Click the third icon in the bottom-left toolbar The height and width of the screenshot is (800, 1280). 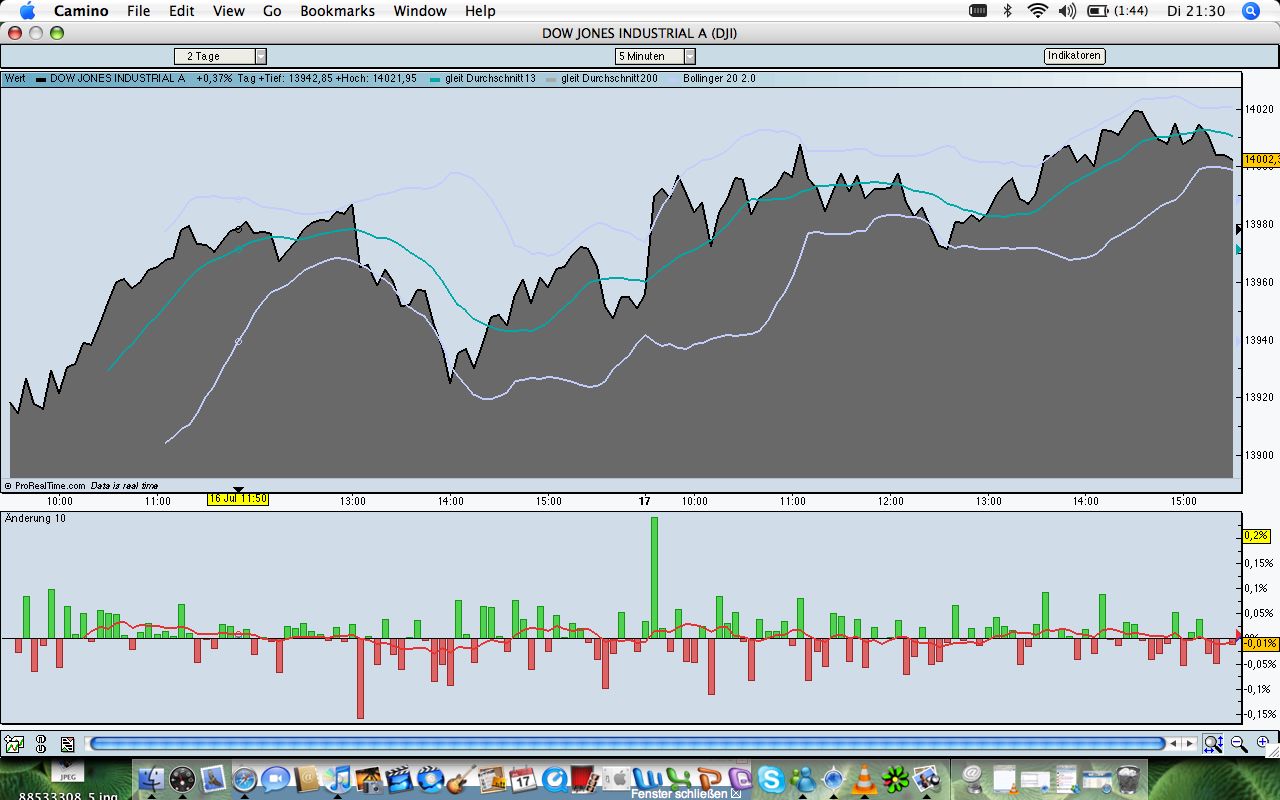(x=67, y=744)
